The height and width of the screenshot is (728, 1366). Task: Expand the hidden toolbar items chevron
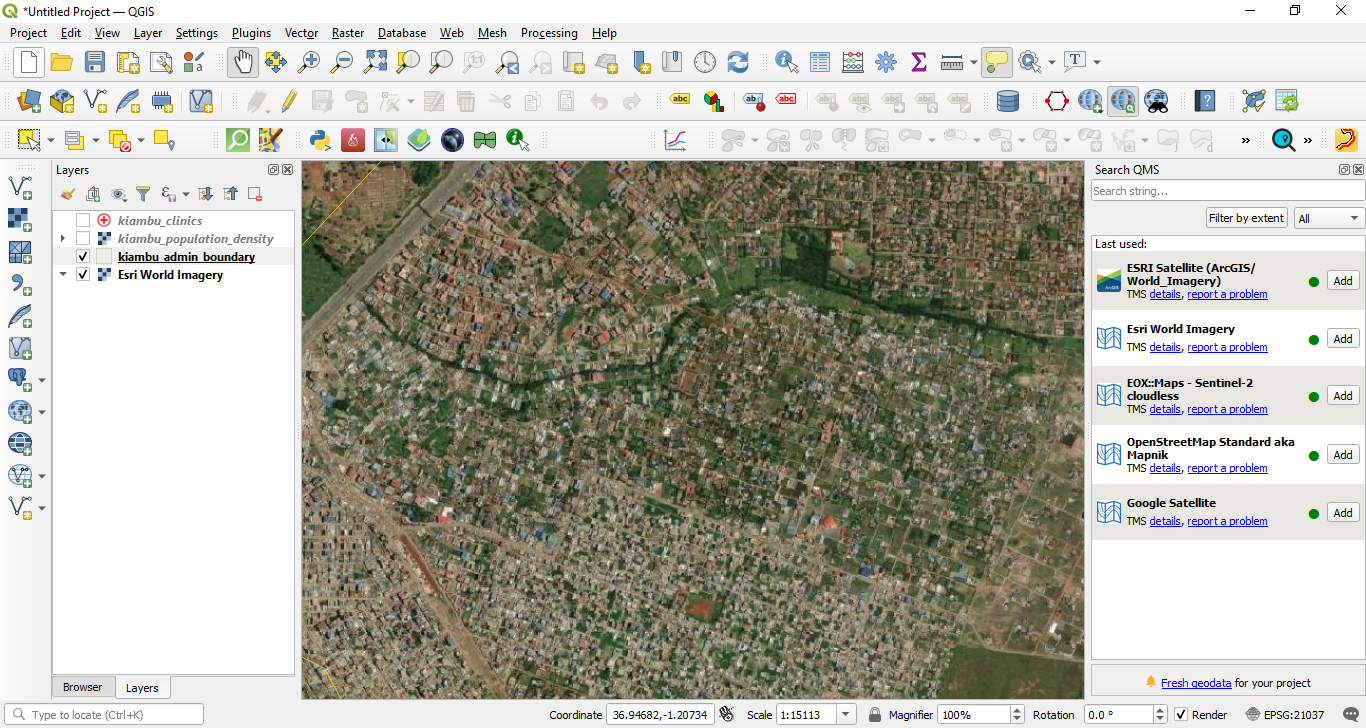tap(1246, 140)
